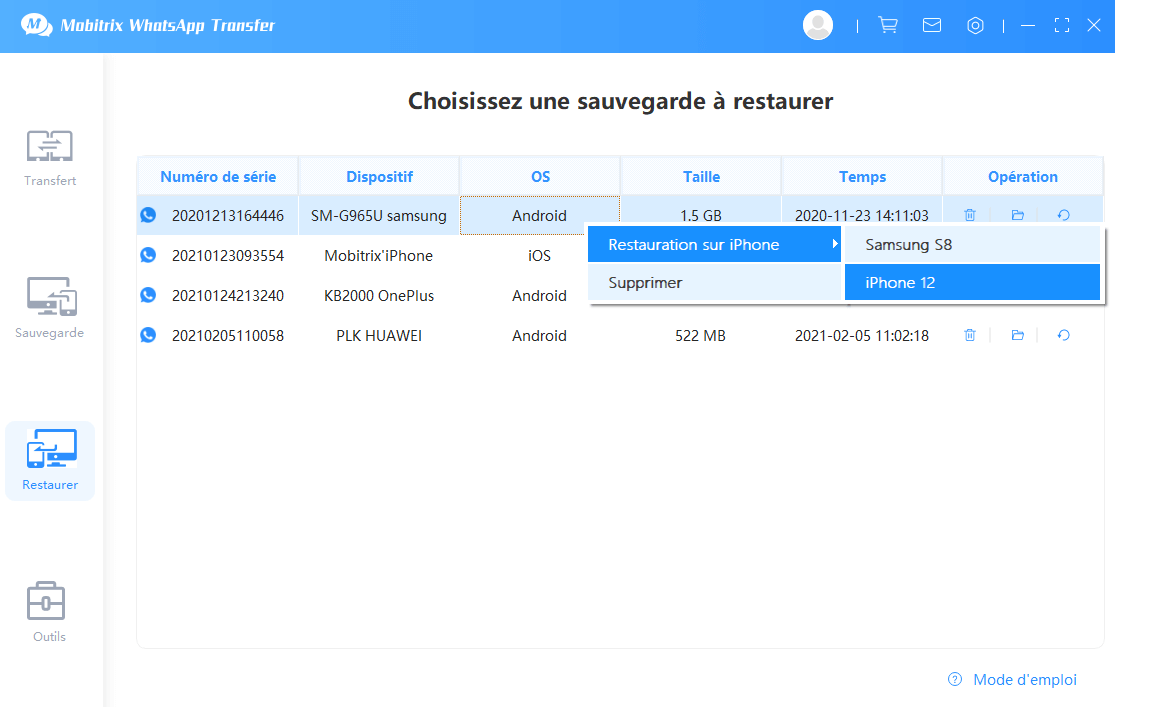The width and height of the screenshot is (1152, 707).
Task: Open folder for the SM-G965U samsung backup
Action: point(1018,215)
